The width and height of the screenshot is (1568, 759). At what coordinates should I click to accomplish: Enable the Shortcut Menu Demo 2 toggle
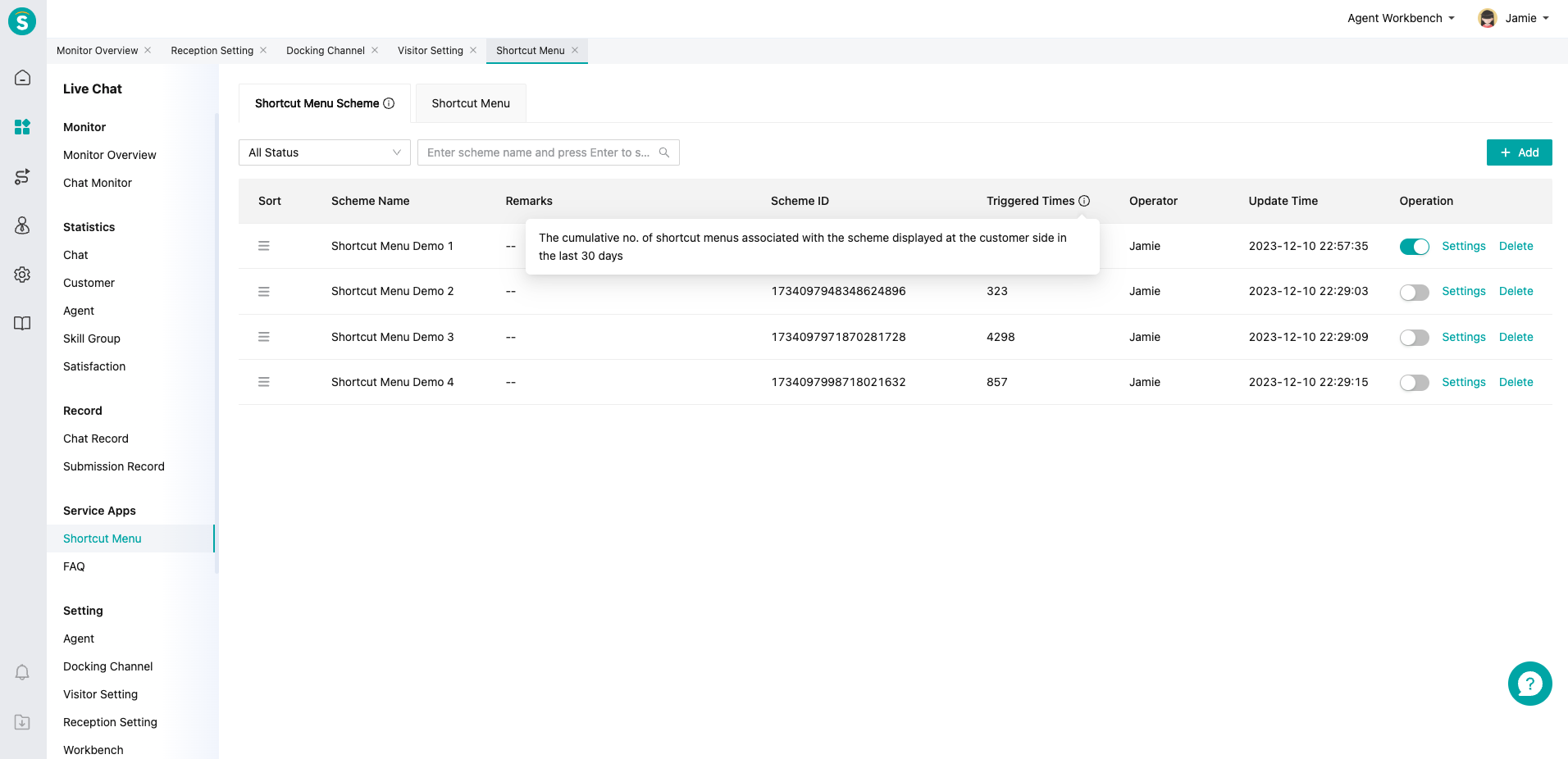1414,293
